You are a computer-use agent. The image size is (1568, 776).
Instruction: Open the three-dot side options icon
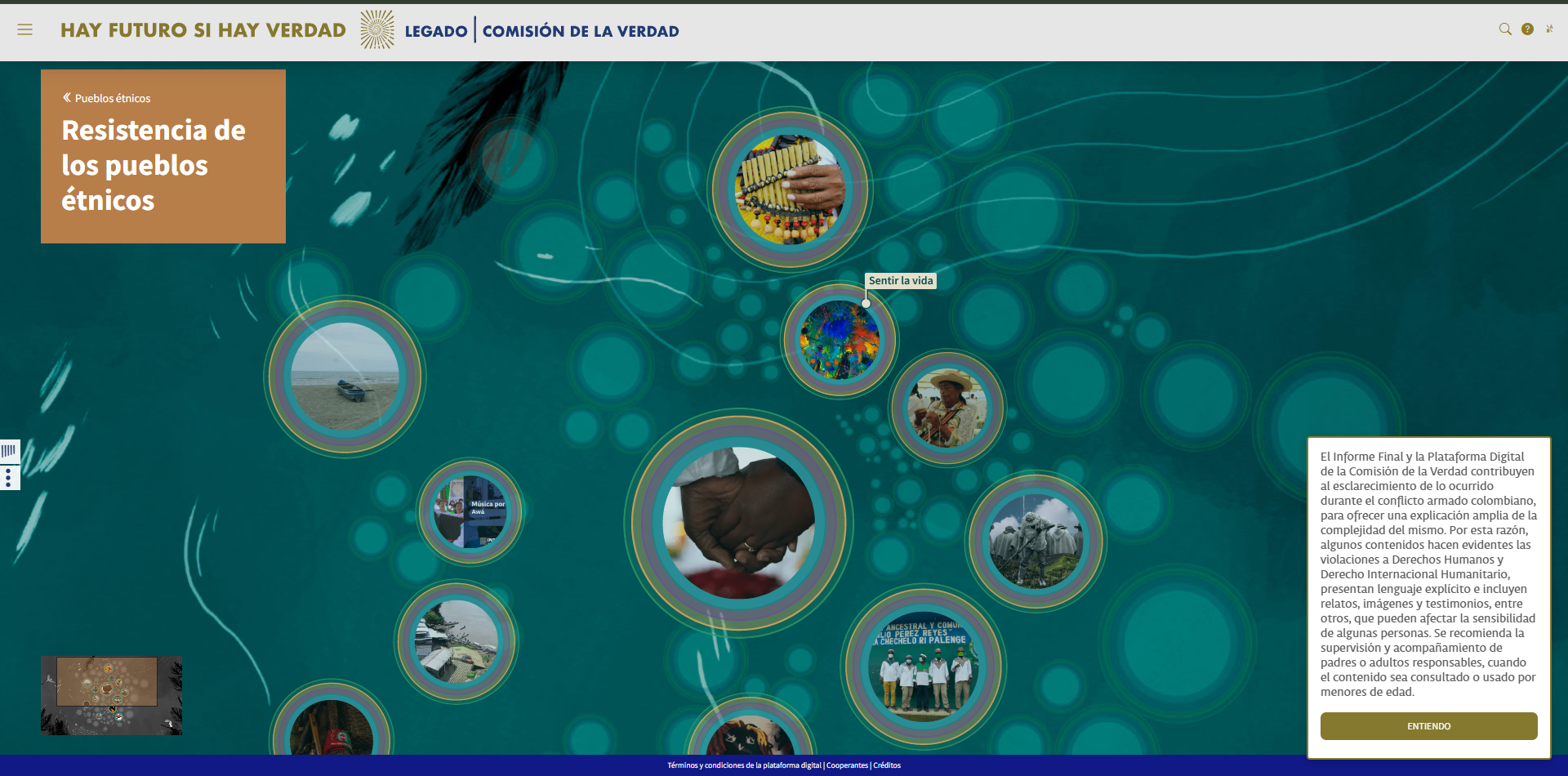click(9, 478)
